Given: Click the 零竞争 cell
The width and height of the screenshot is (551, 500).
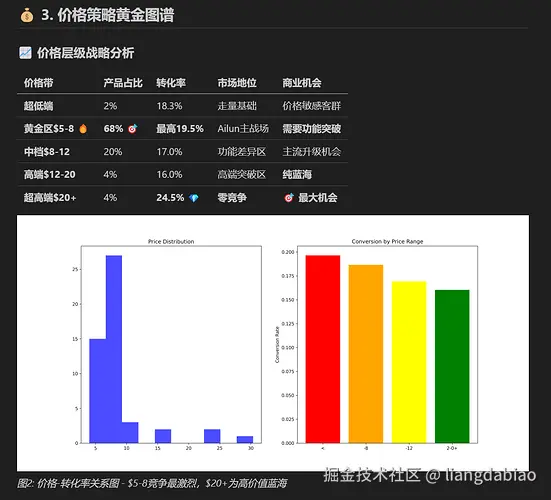Looking at the screenshot, I should pos(232,198).
